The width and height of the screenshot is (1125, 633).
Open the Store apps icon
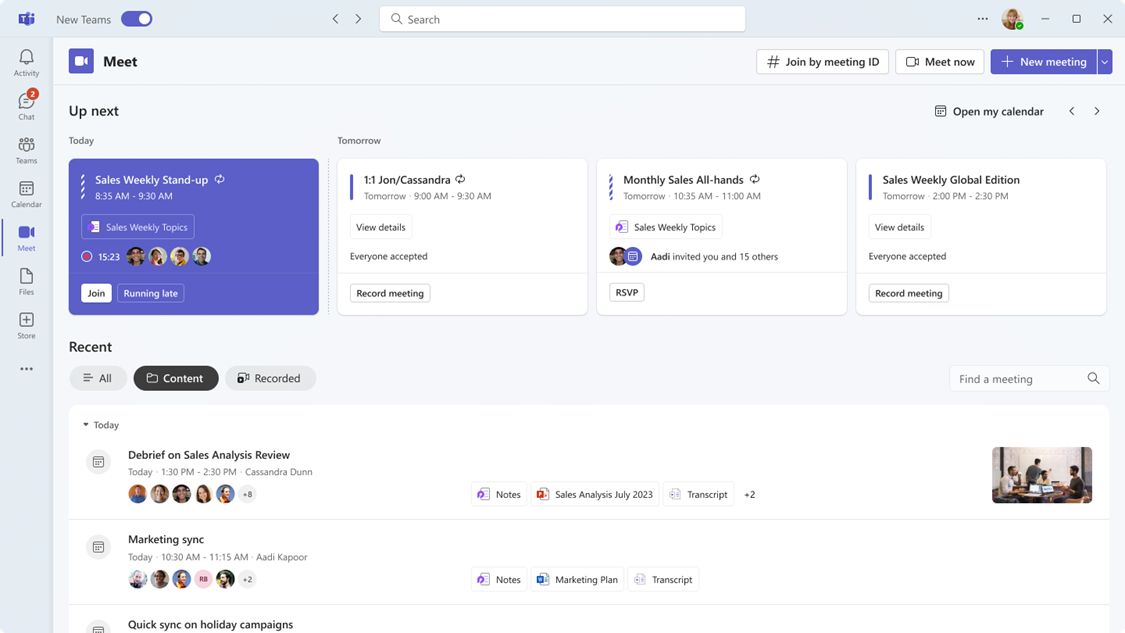tap(26, 324)
